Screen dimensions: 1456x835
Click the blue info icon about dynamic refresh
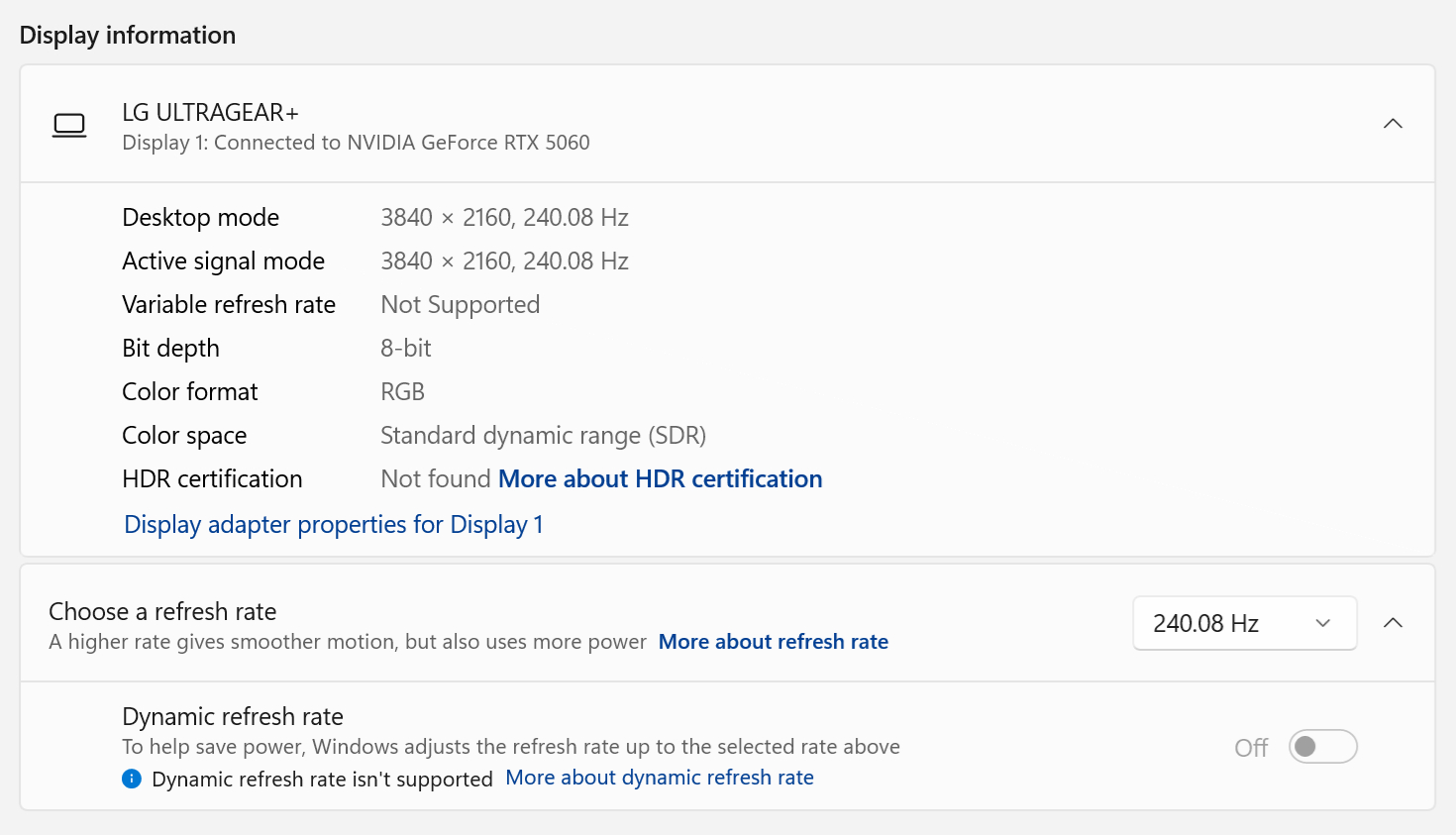coord(132,779)
